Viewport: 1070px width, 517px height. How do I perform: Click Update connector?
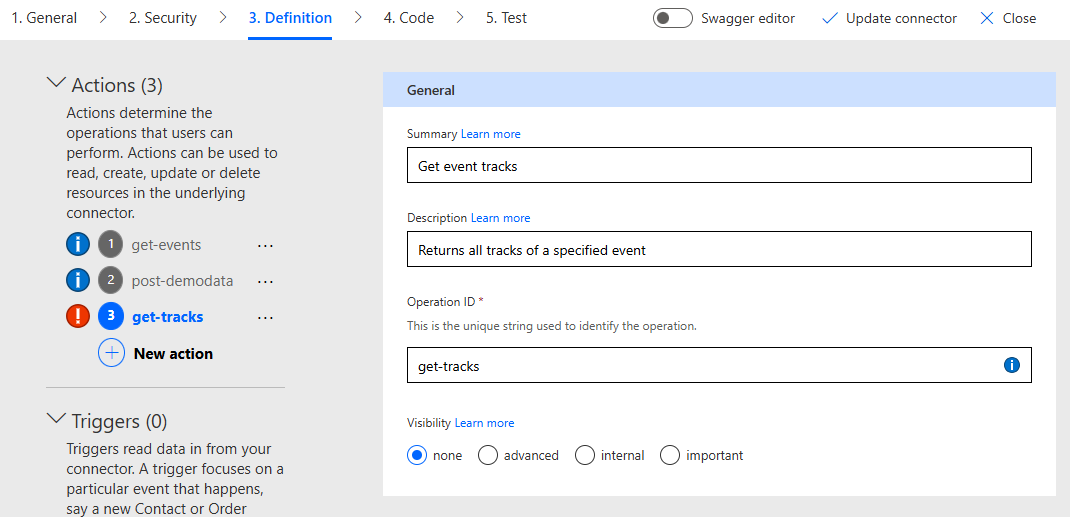click(889, 18)
